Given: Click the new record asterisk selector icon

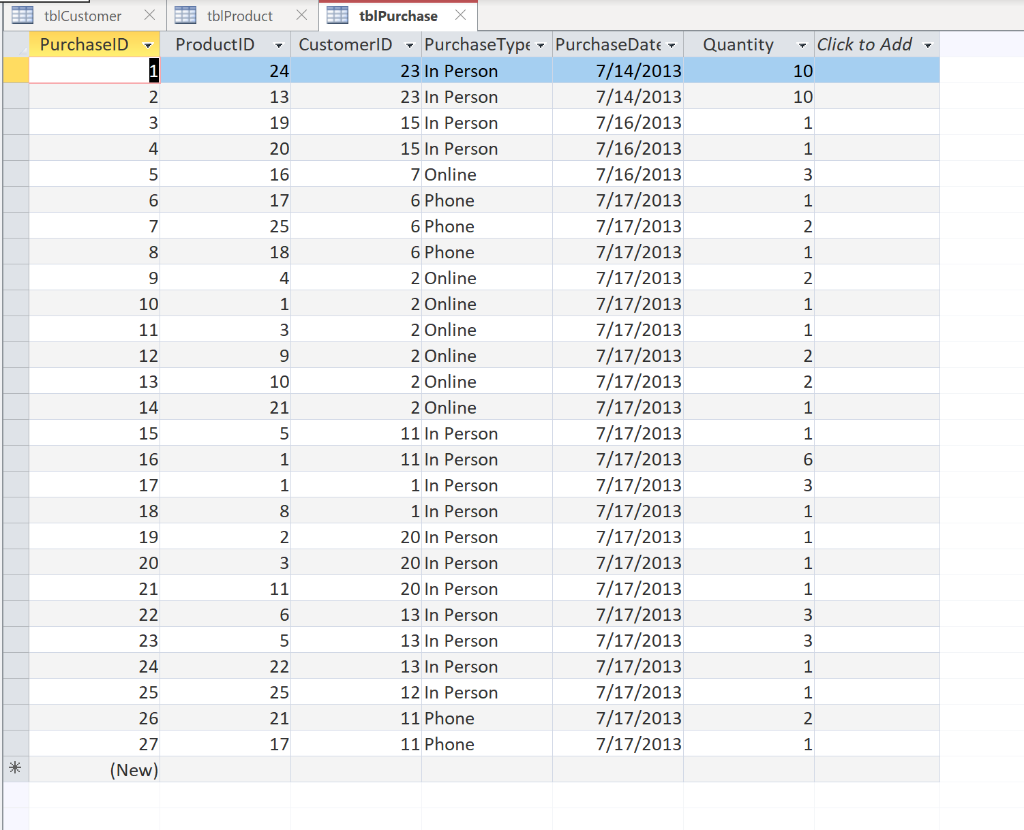Looking at the screenshot, I should [14, 769].
